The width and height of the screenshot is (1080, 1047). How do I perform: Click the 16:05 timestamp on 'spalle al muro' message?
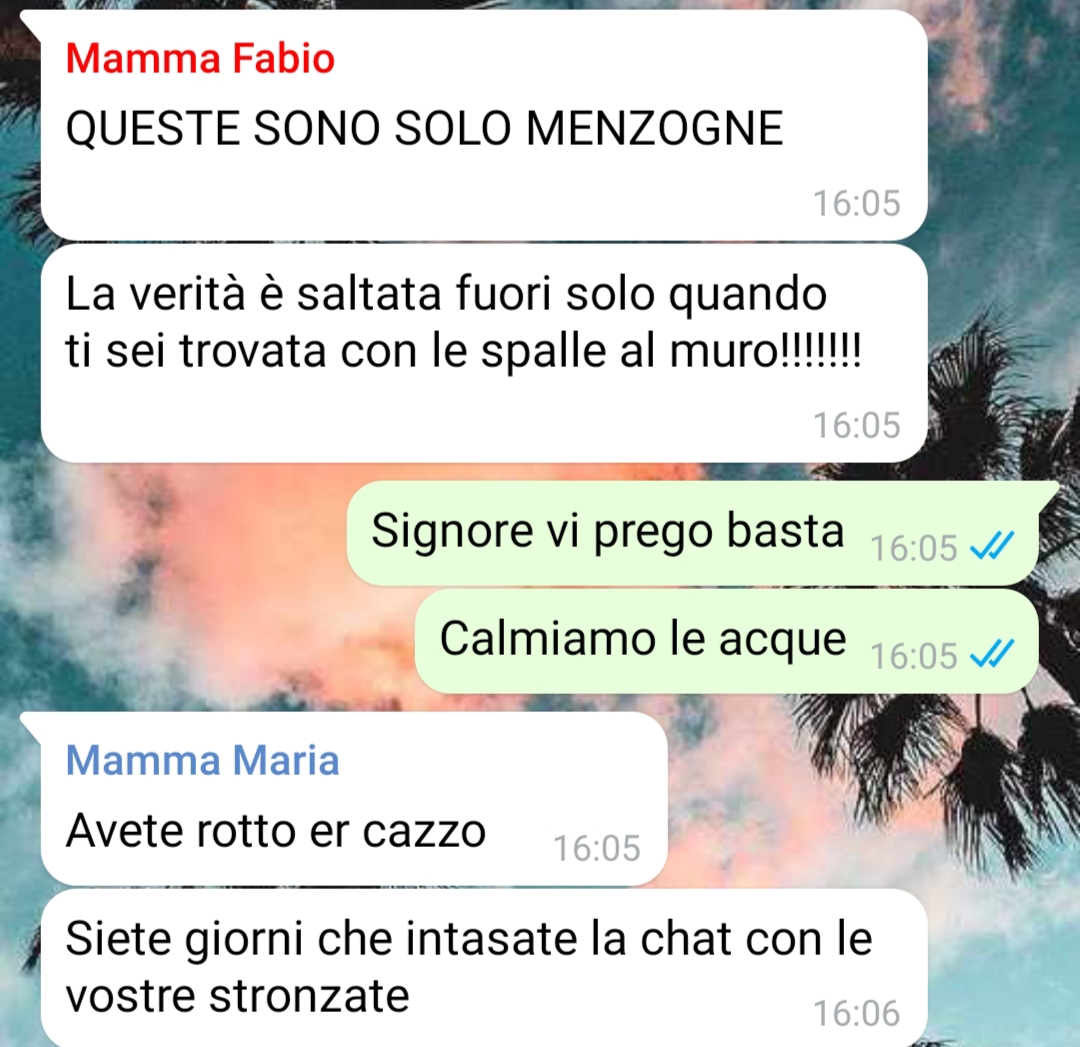857,425
